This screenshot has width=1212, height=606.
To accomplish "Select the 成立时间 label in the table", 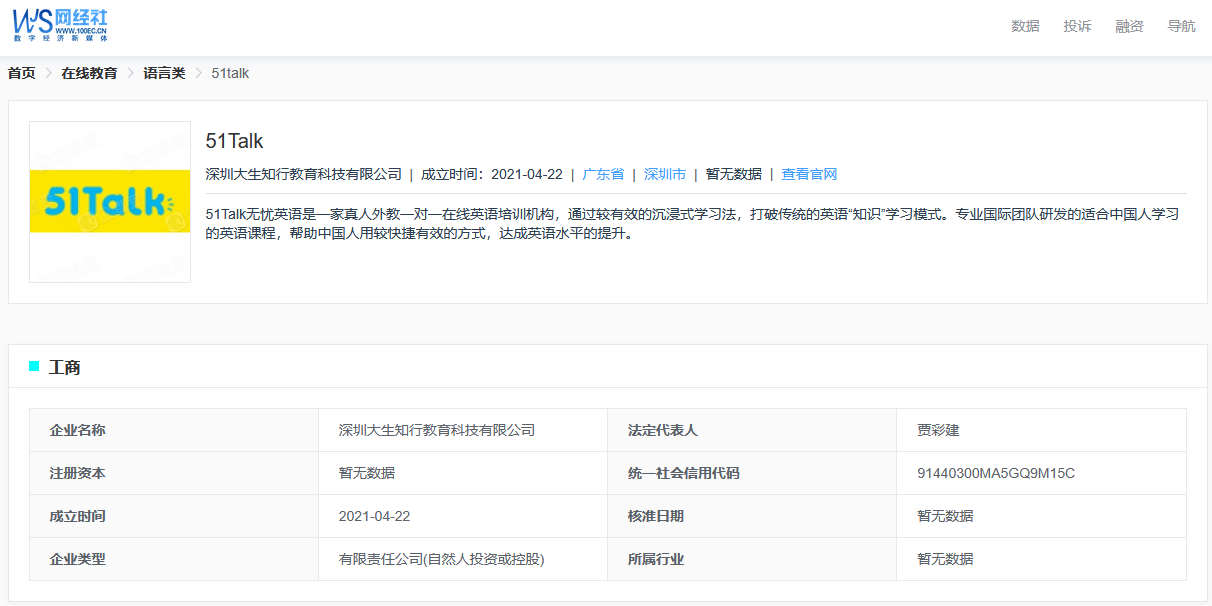I will (x=174, y=516).
